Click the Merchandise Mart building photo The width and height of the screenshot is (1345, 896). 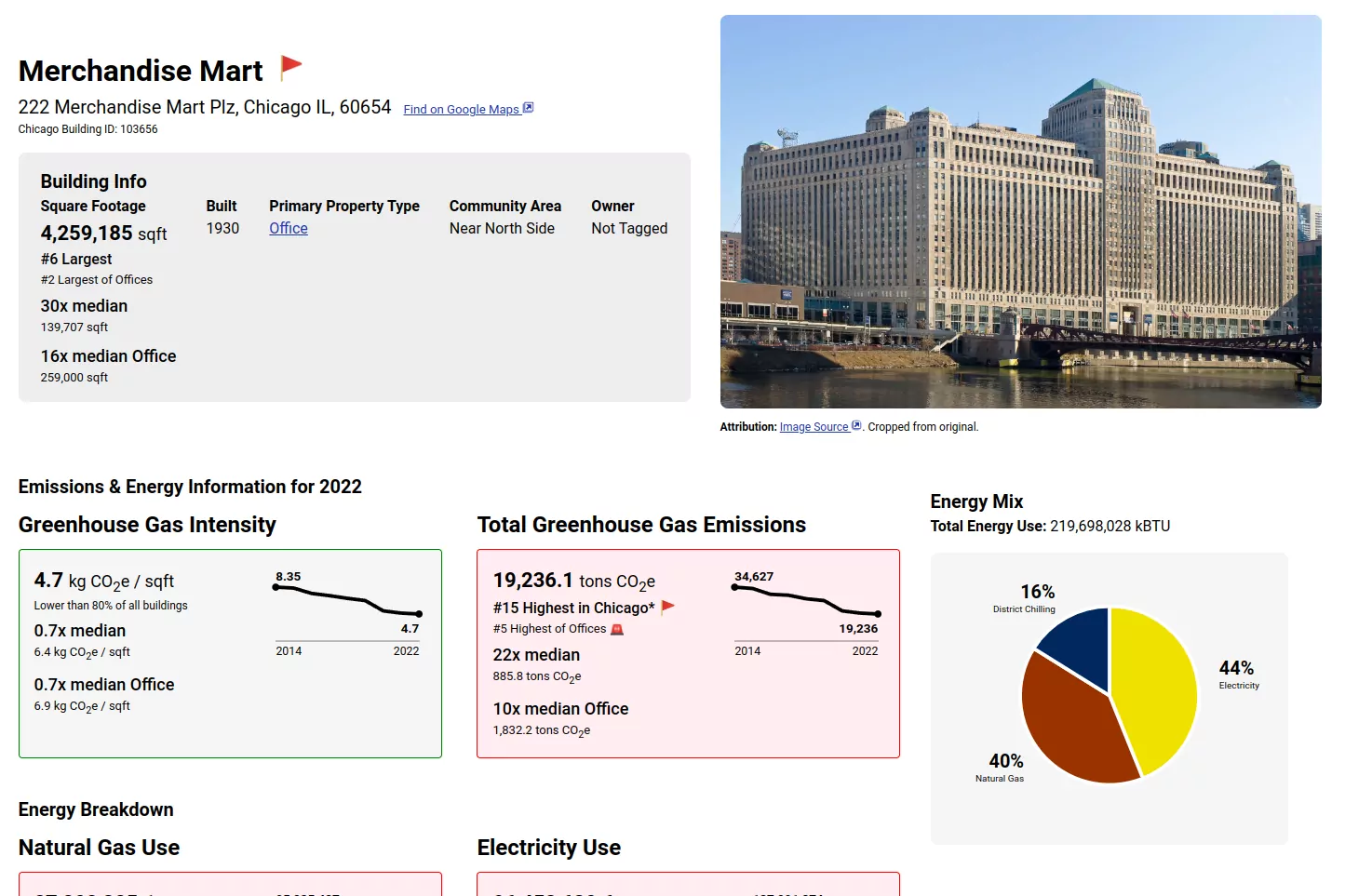(1020, 211)
